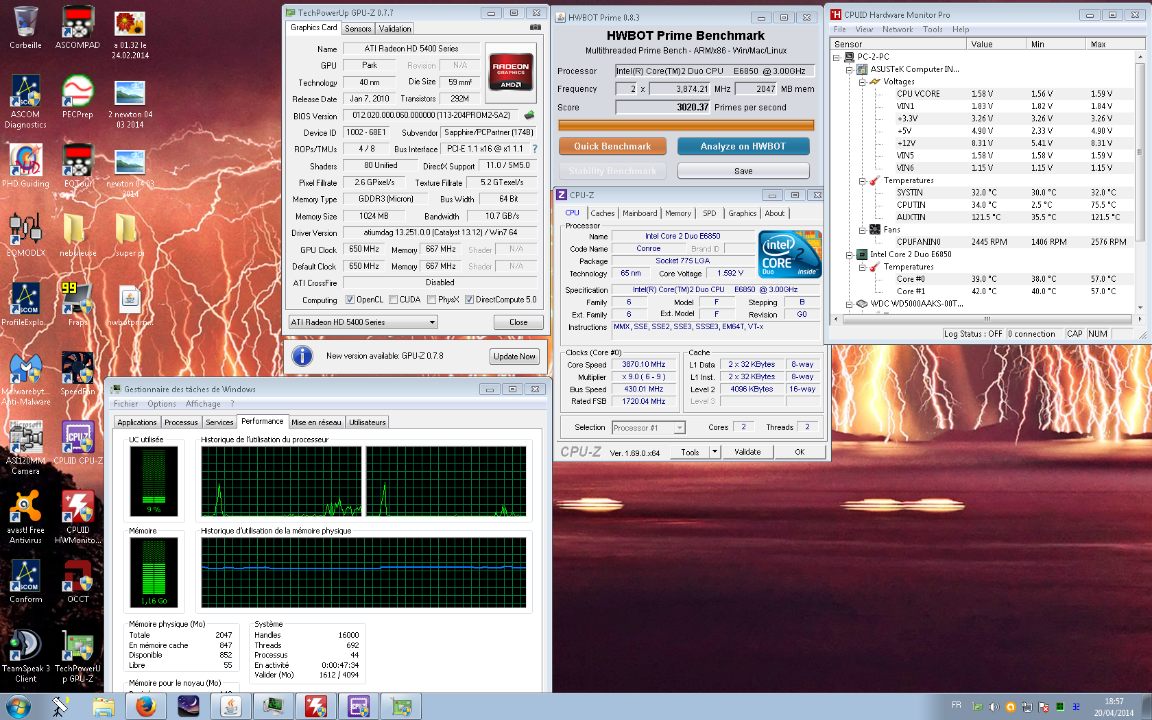The width and height of the screenshot is (1152, 720).
Task: Launch SpeedFan from the desktop
Action: pyautogui.click(x=77, y=373)
